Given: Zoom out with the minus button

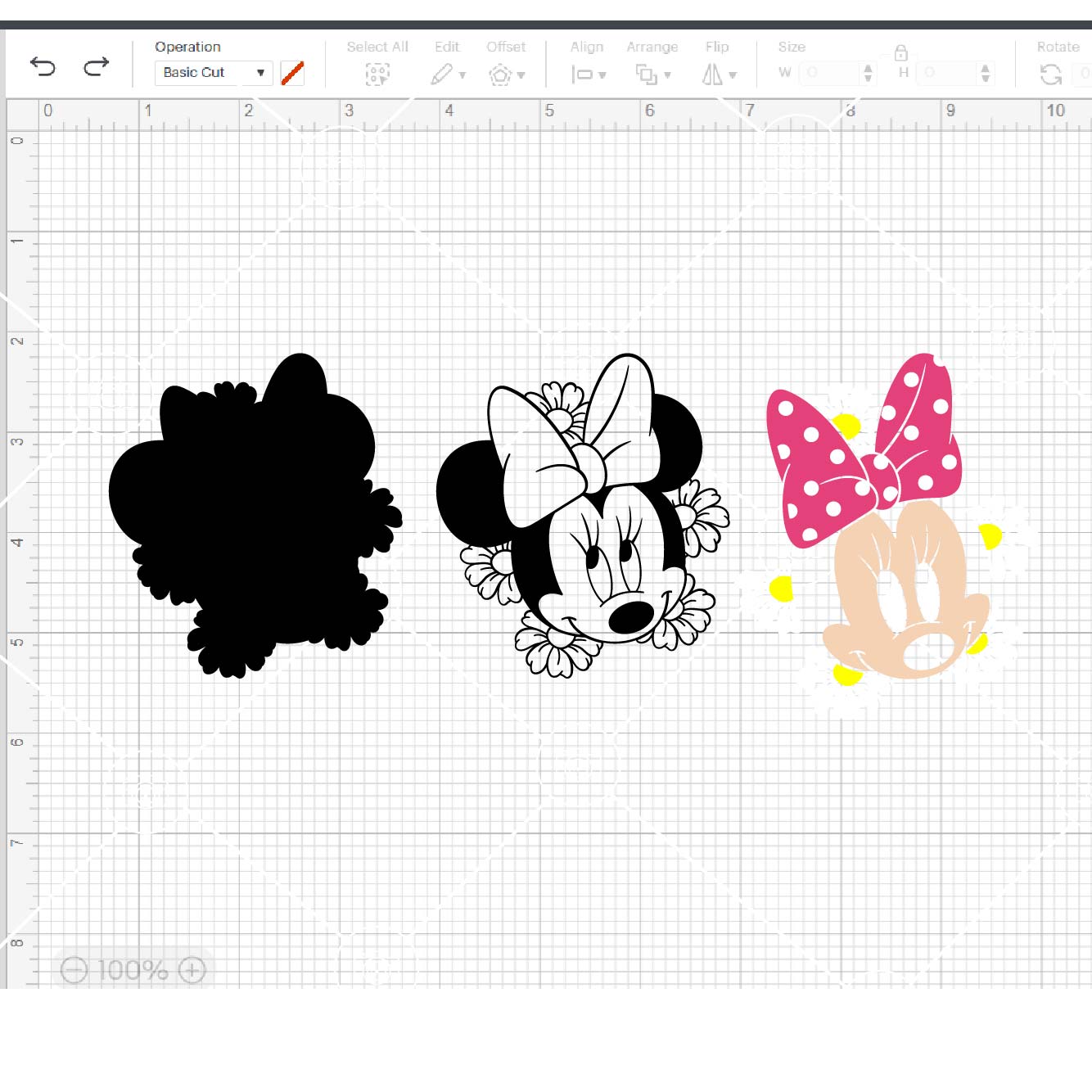Looking at the screenshot, I should click(74, 971).
